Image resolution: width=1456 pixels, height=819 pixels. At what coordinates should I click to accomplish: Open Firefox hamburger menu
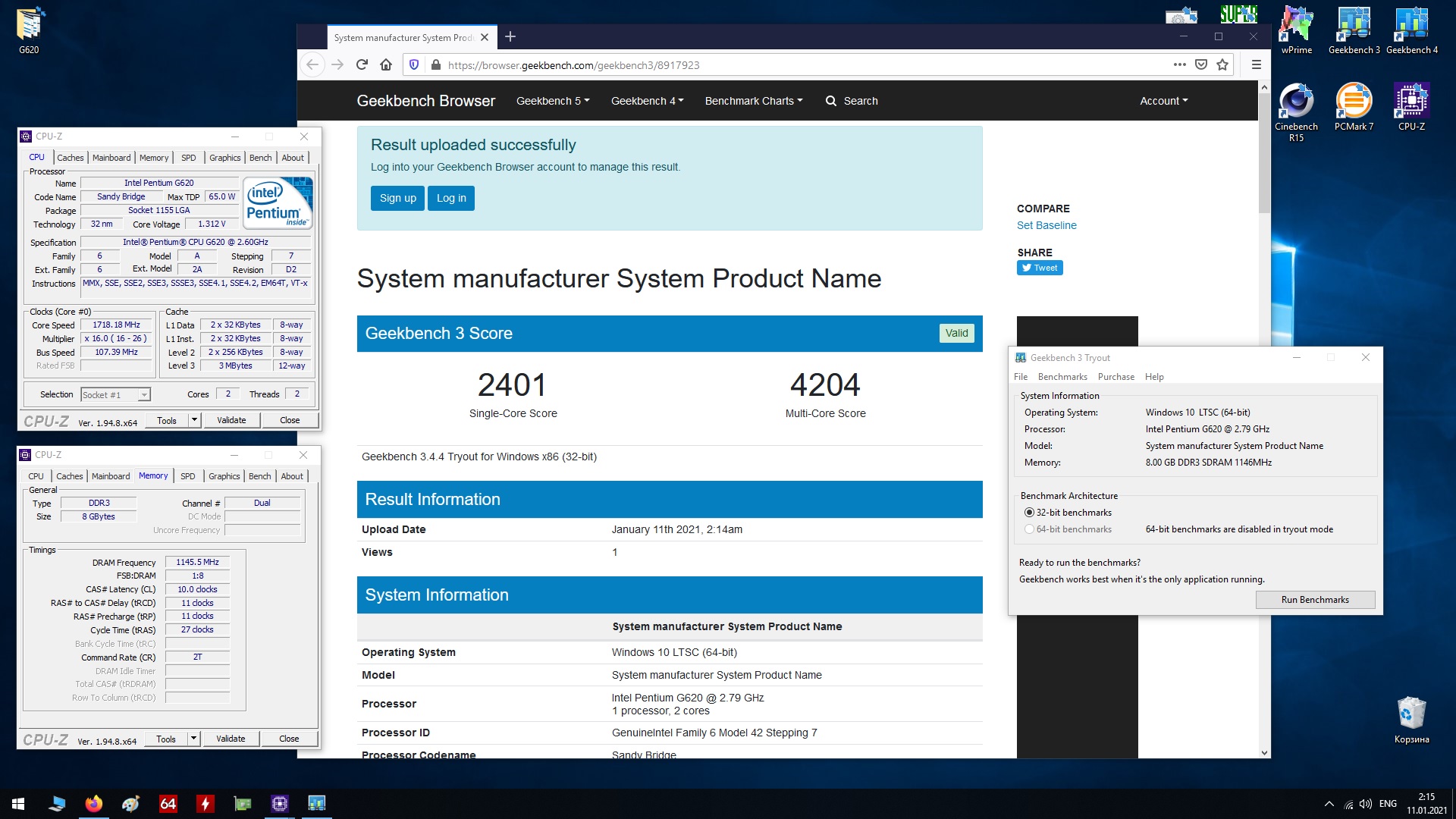pos(1257,65)
